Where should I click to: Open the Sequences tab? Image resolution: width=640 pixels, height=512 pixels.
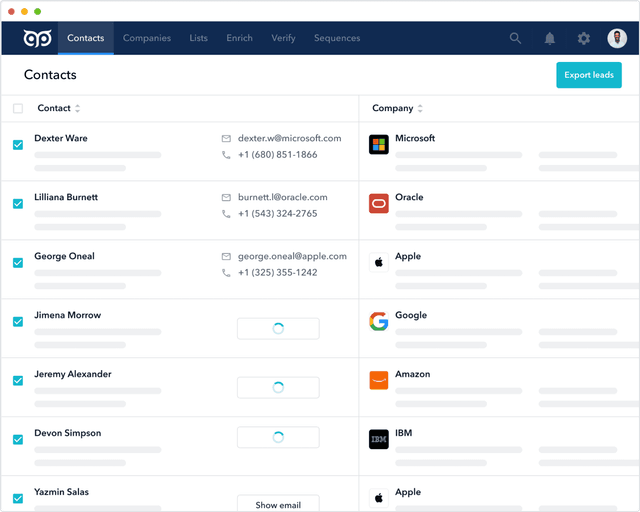(x=337, y=38)
